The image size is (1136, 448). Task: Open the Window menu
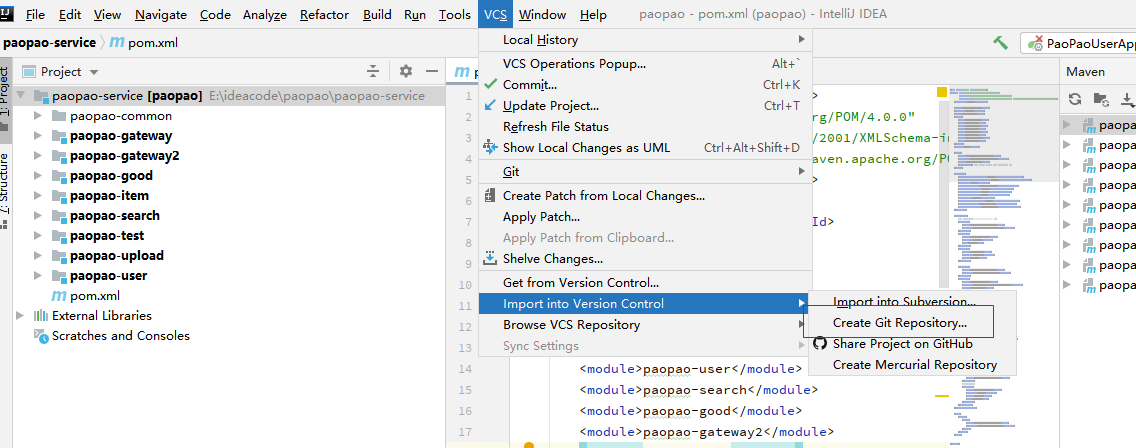click(542, 14)
